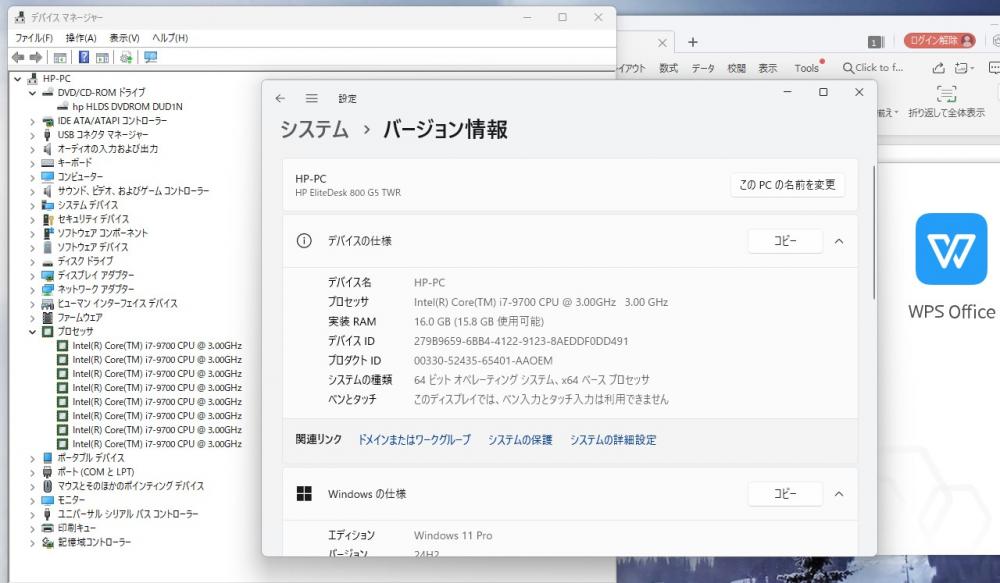Switch to WPS 校閲 tab

737,68
